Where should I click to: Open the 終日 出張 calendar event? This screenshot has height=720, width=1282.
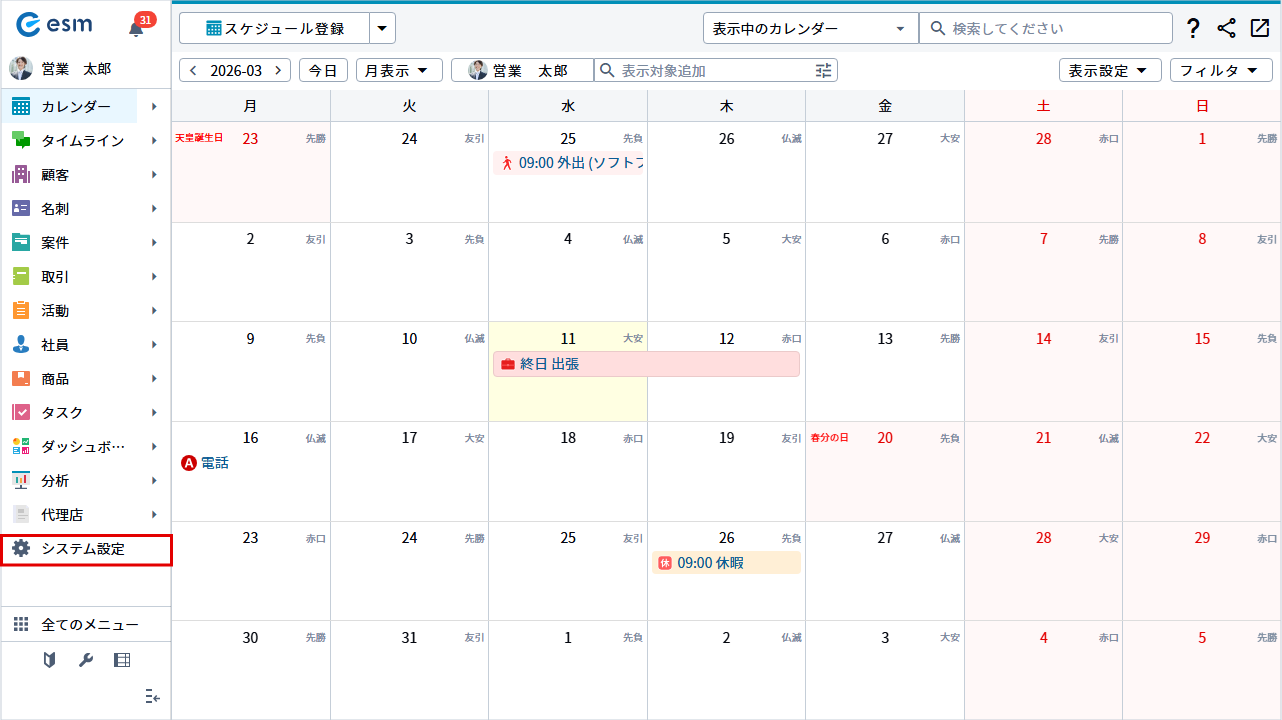646,364
